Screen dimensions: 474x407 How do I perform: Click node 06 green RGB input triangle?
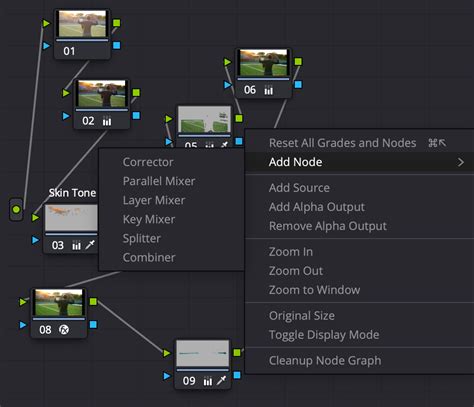coord(228,62)
